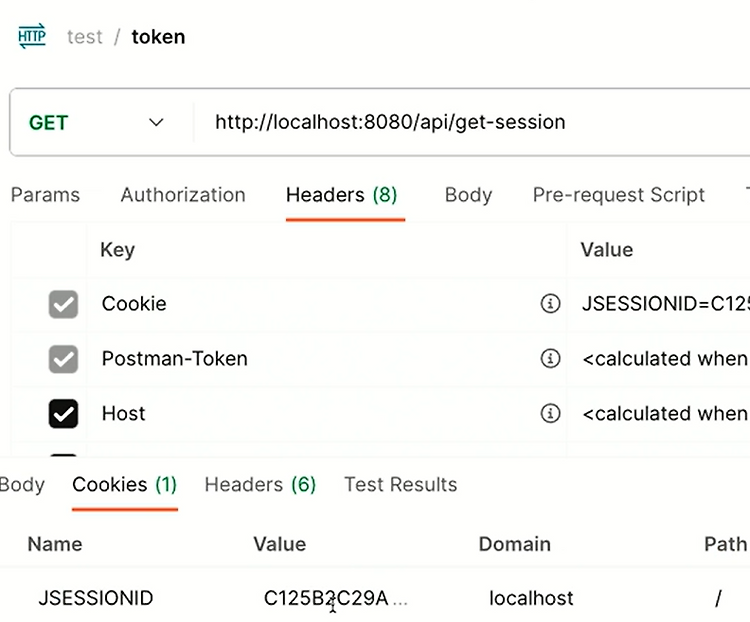Uncheck the Host header checkbox
The image size is (750, 622).
click(63, 414)
